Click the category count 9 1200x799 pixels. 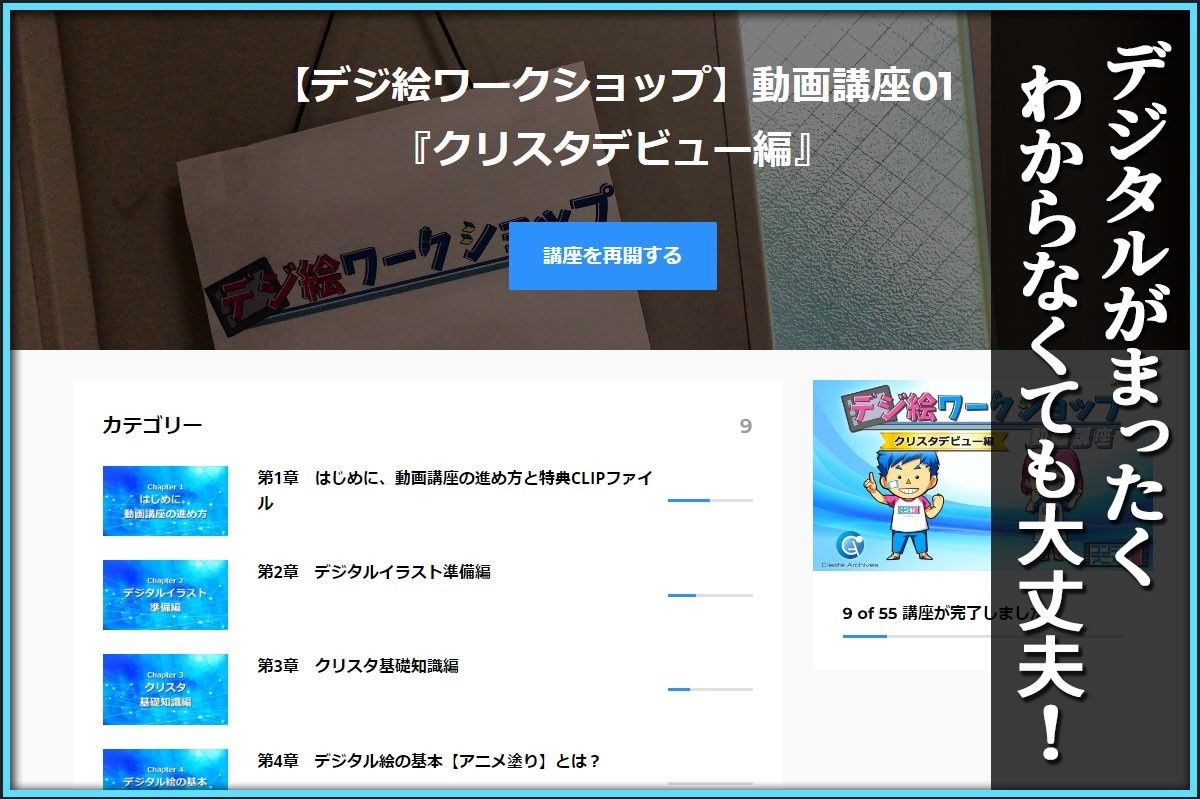[745, 427]
